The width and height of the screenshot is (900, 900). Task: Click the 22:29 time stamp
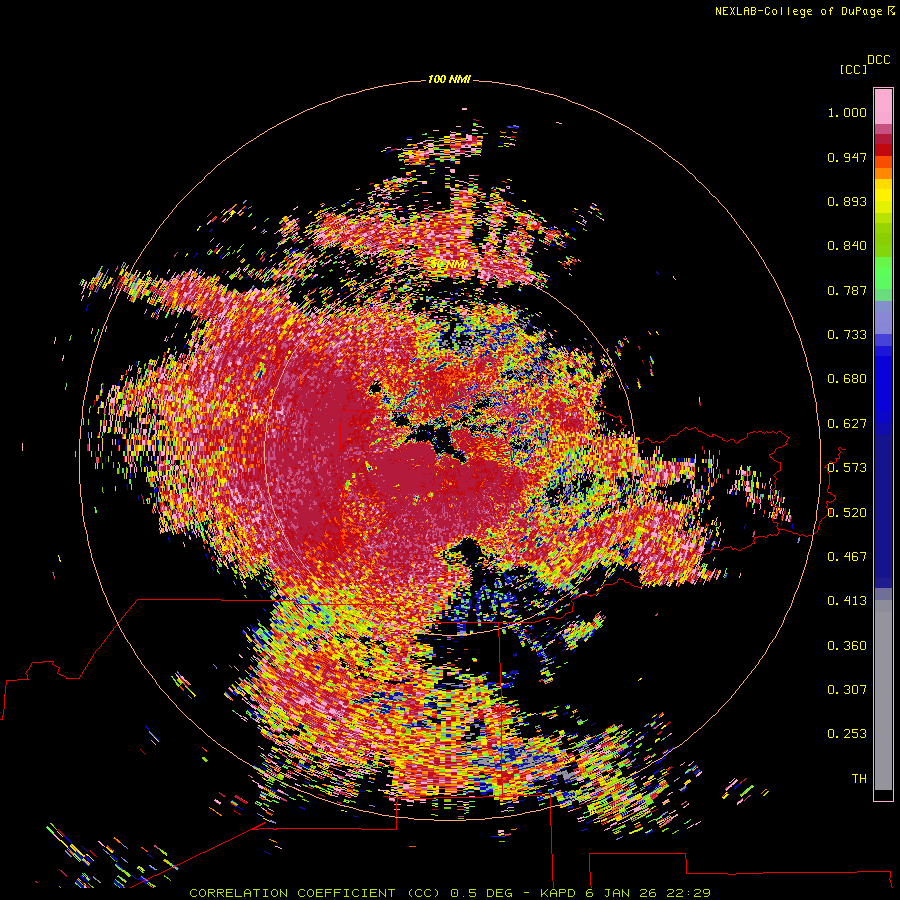688,893
